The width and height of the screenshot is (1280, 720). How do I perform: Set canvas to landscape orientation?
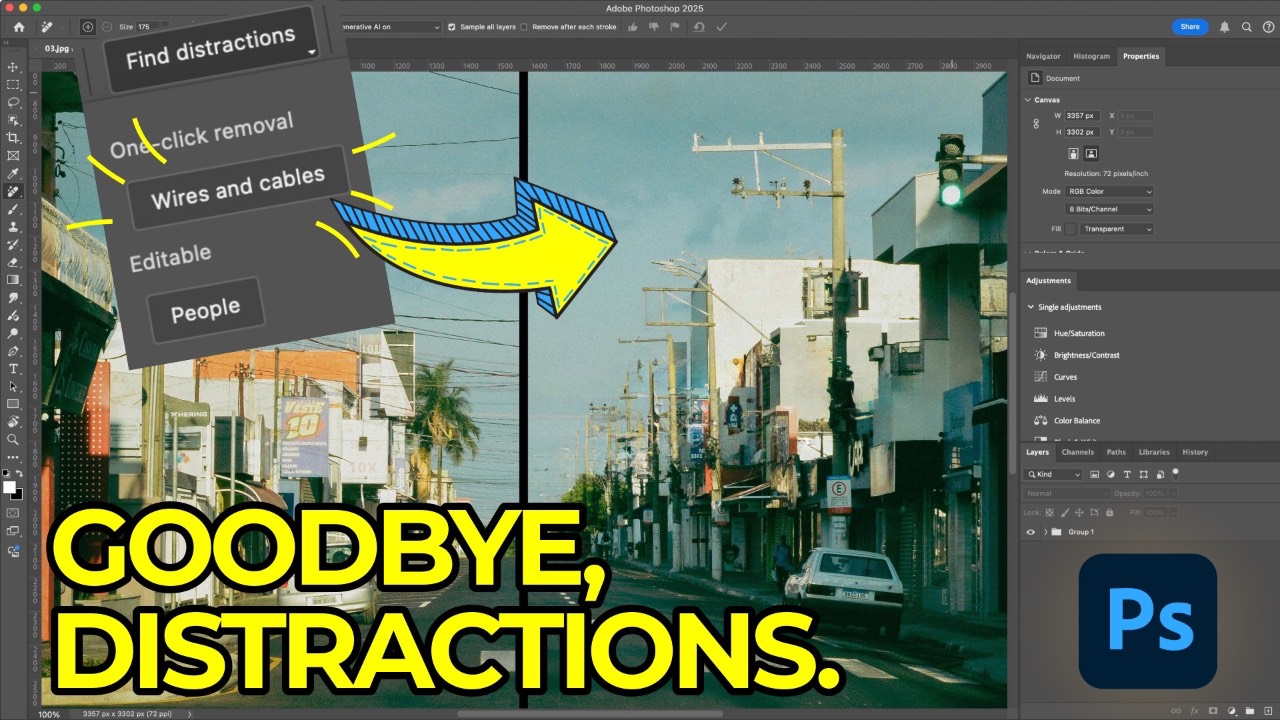[x=1091, y=154]
